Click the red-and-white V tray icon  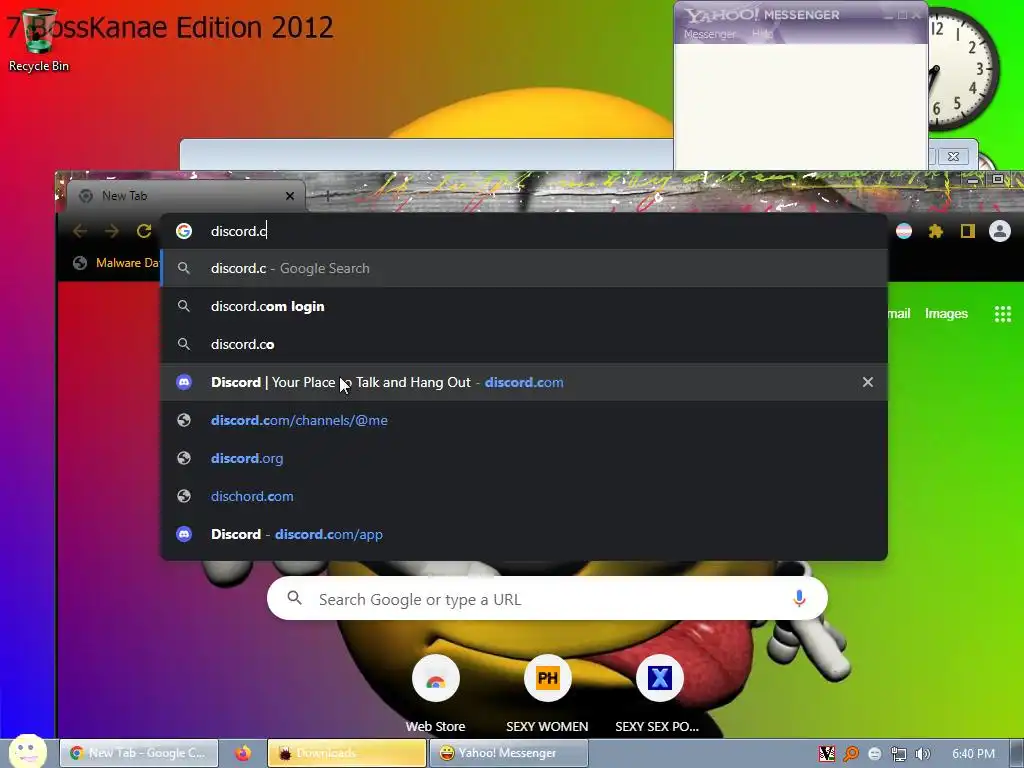(827, 754)
